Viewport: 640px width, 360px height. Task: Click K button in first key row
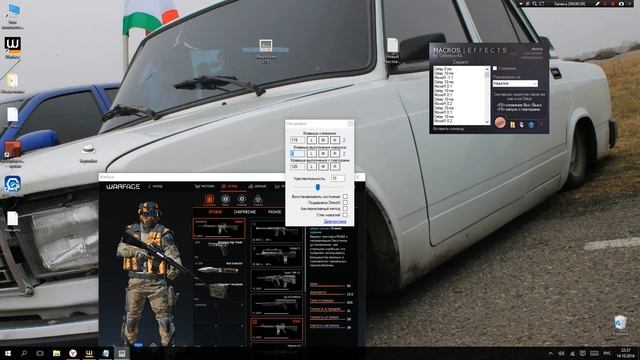(335, 140)
